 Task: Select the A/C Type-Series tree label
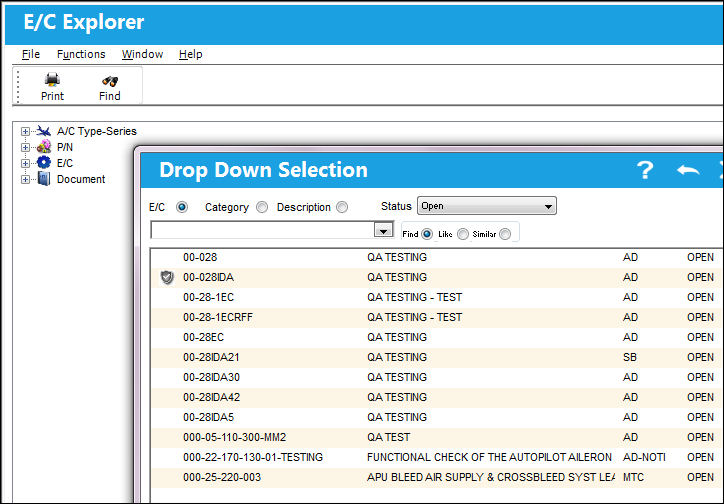pos(97,131)
